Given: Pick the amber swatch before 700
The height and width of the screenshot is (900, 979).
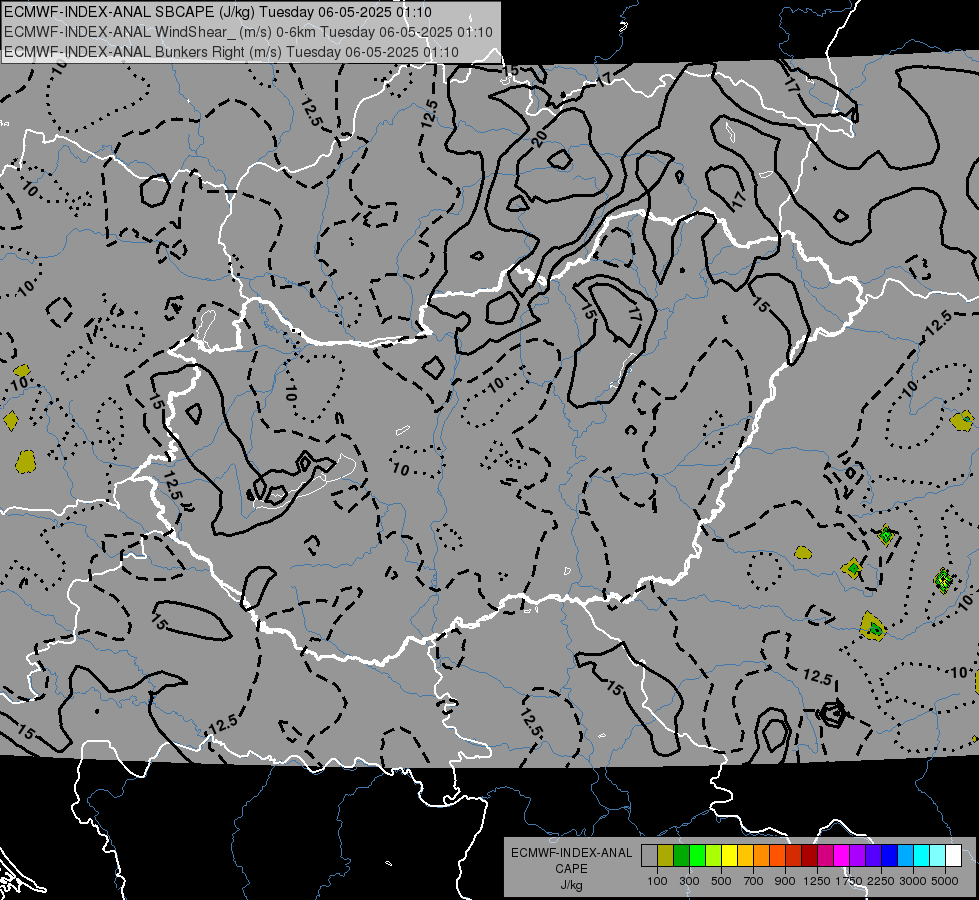Looking at the screenshot, I should [745, 856].
